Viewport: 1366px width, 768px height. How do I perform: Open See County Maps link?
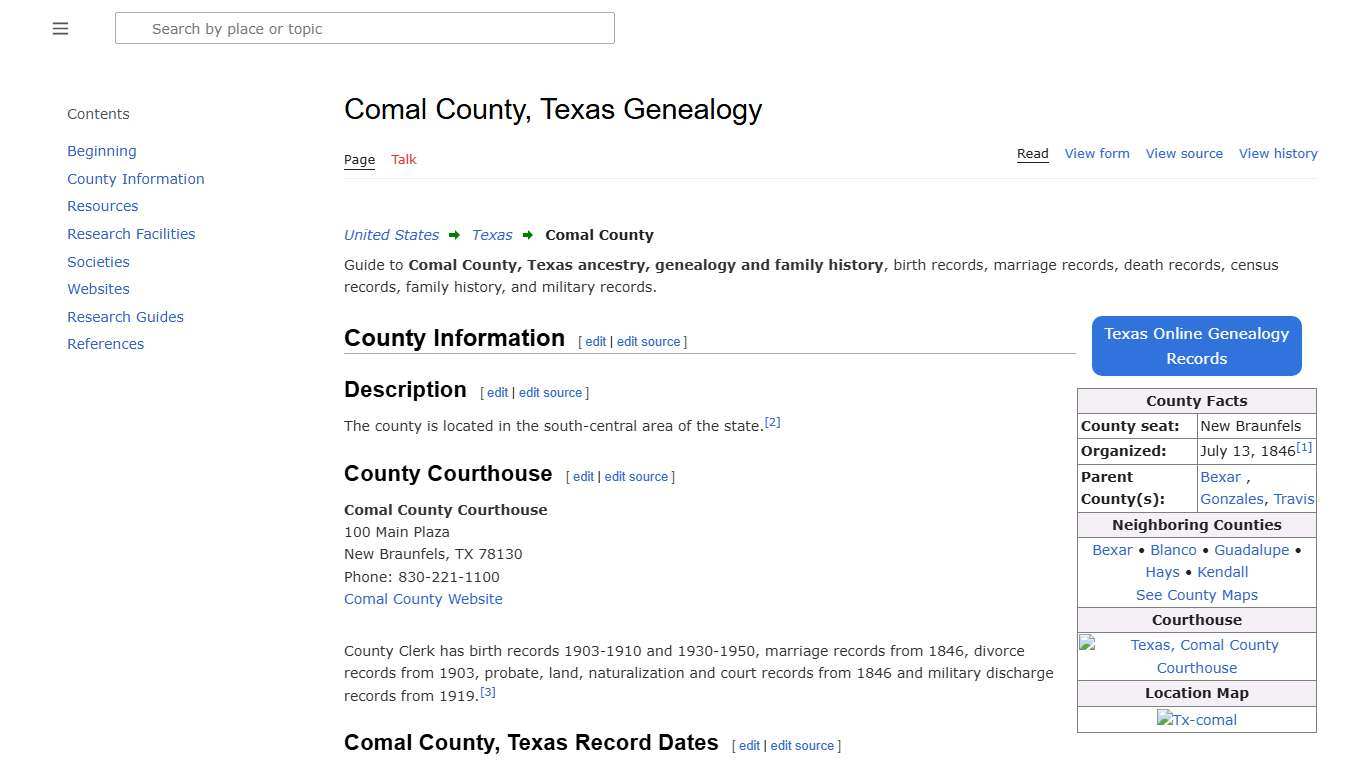(x=1196, y=594)
